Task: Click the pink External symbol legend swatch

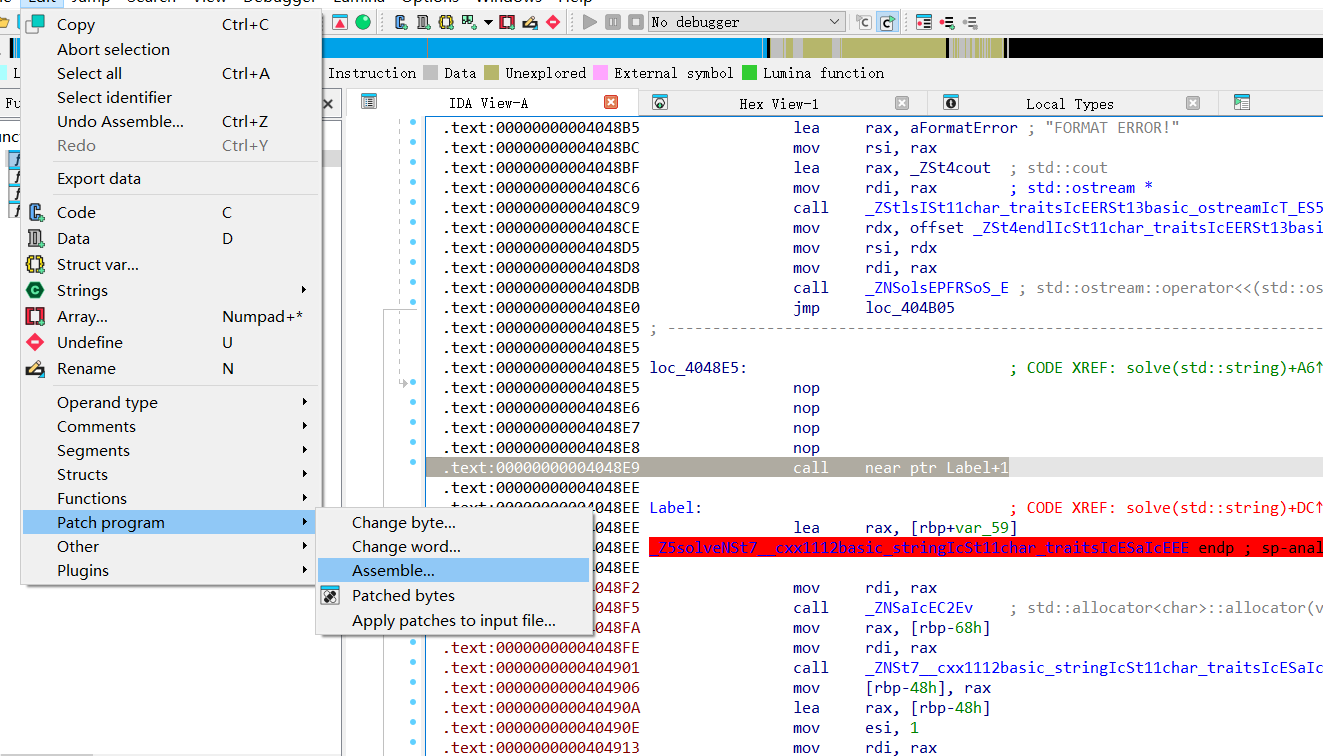Action: (600, 73)
